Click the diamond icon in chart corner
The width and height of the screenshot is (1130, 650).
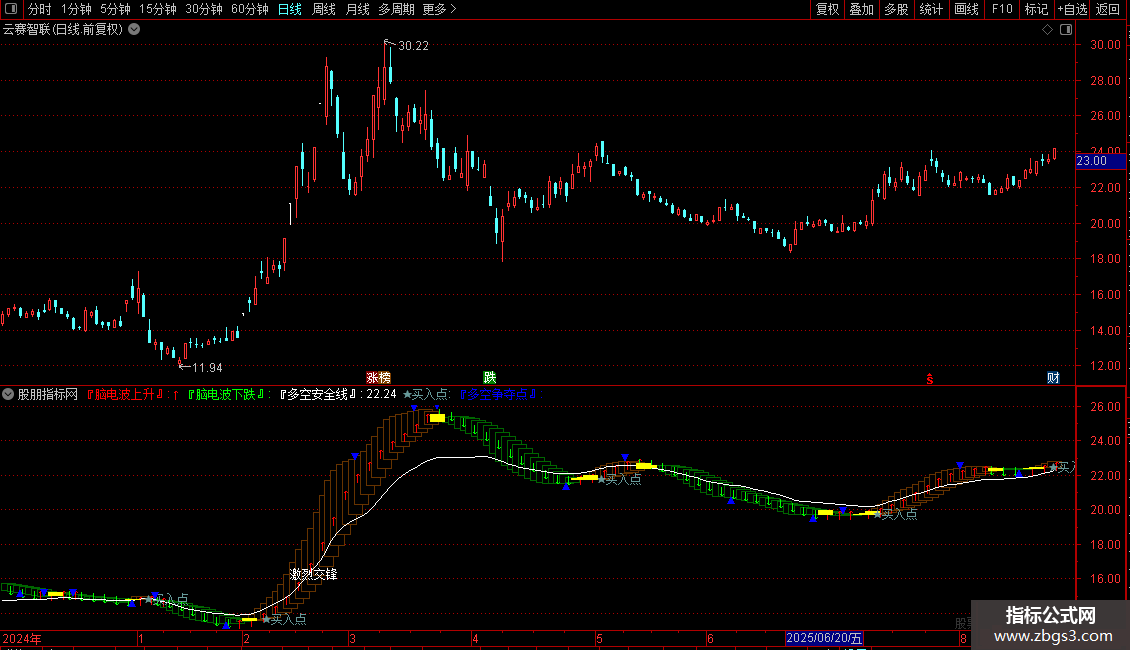(1048, 30)
